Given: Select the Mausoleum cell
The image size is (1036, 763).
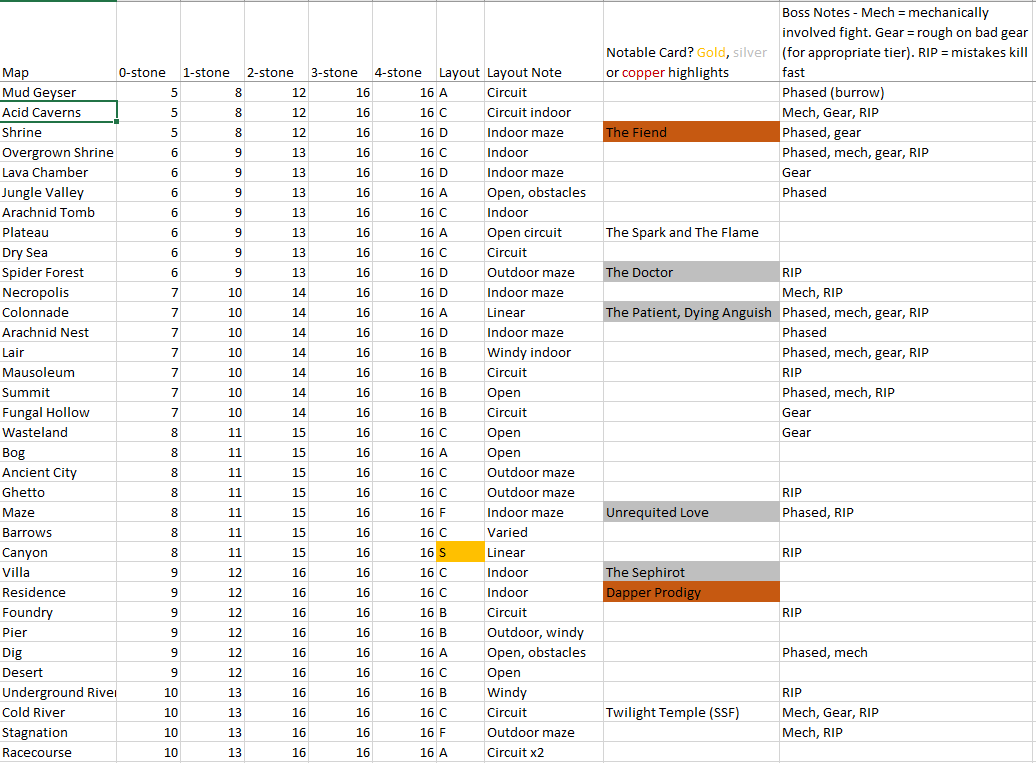Looking at the screenshot, I should point(58,372).
